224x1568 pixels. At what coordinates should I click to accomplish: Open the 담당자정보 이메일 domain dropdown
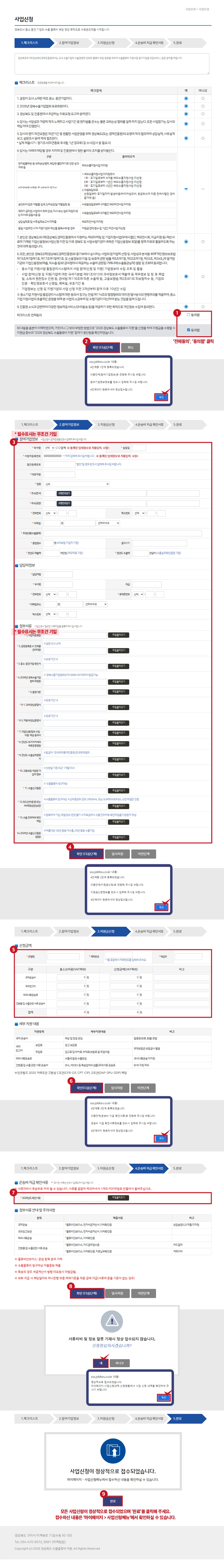(96, 604)
